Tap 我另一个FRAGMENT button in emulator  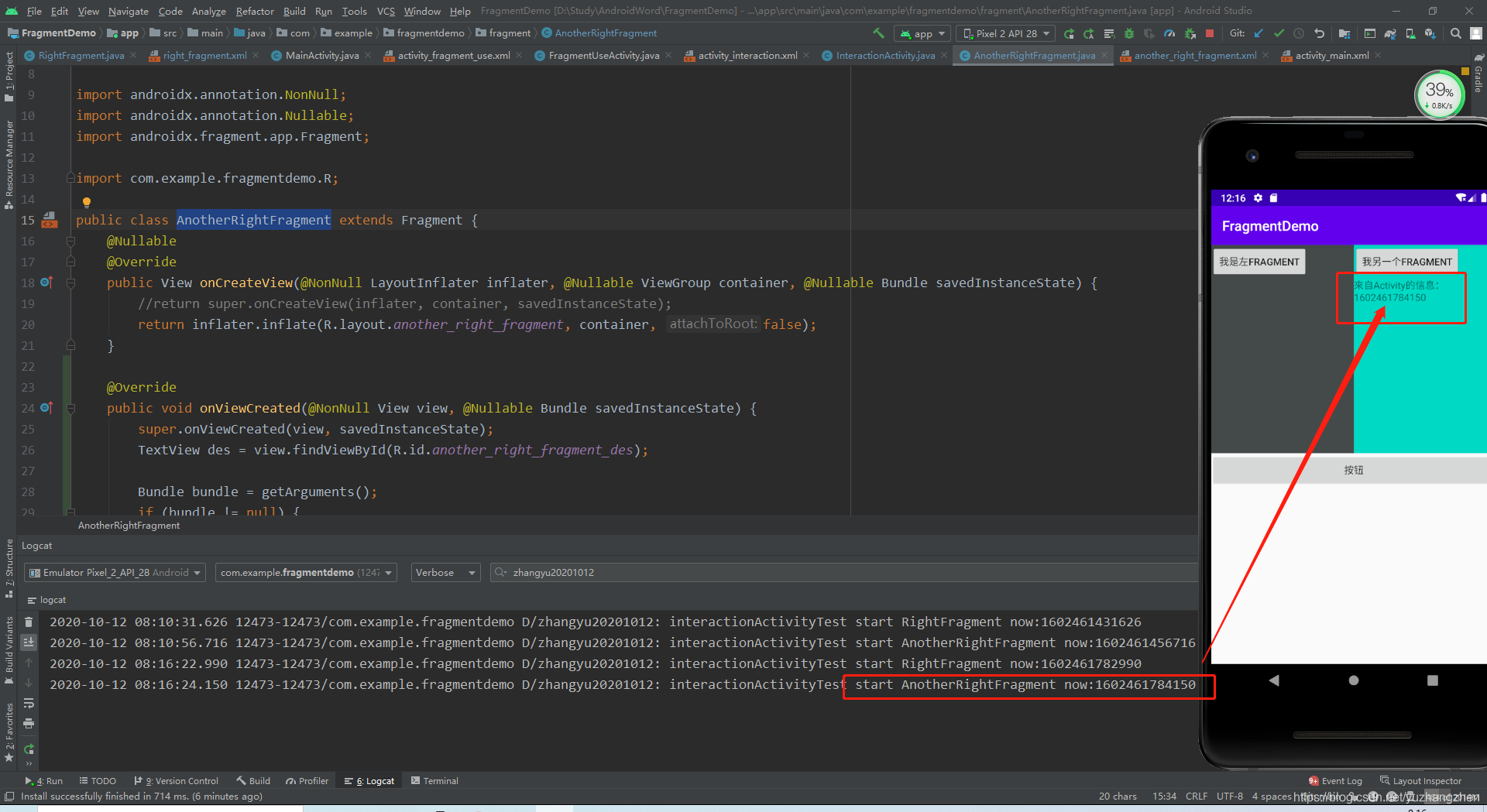coord(1406,262)
